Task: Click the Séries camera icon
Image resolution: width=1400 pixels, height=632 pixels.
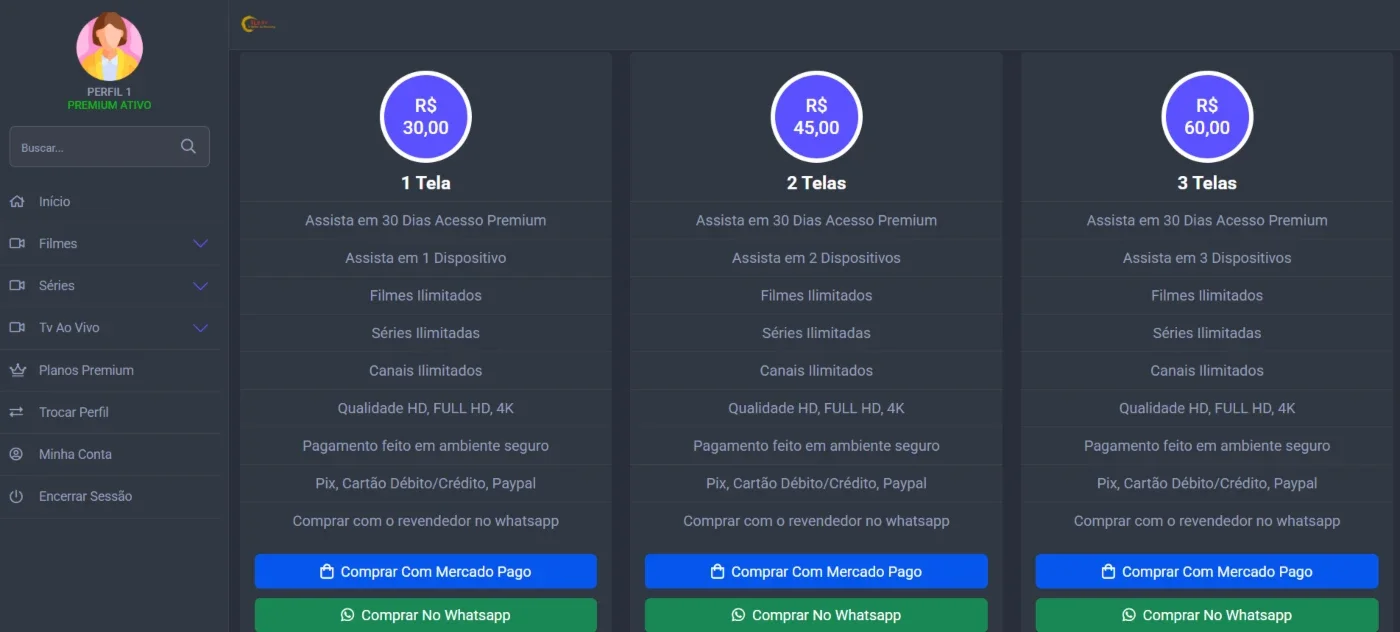Action: coord(17,285)
